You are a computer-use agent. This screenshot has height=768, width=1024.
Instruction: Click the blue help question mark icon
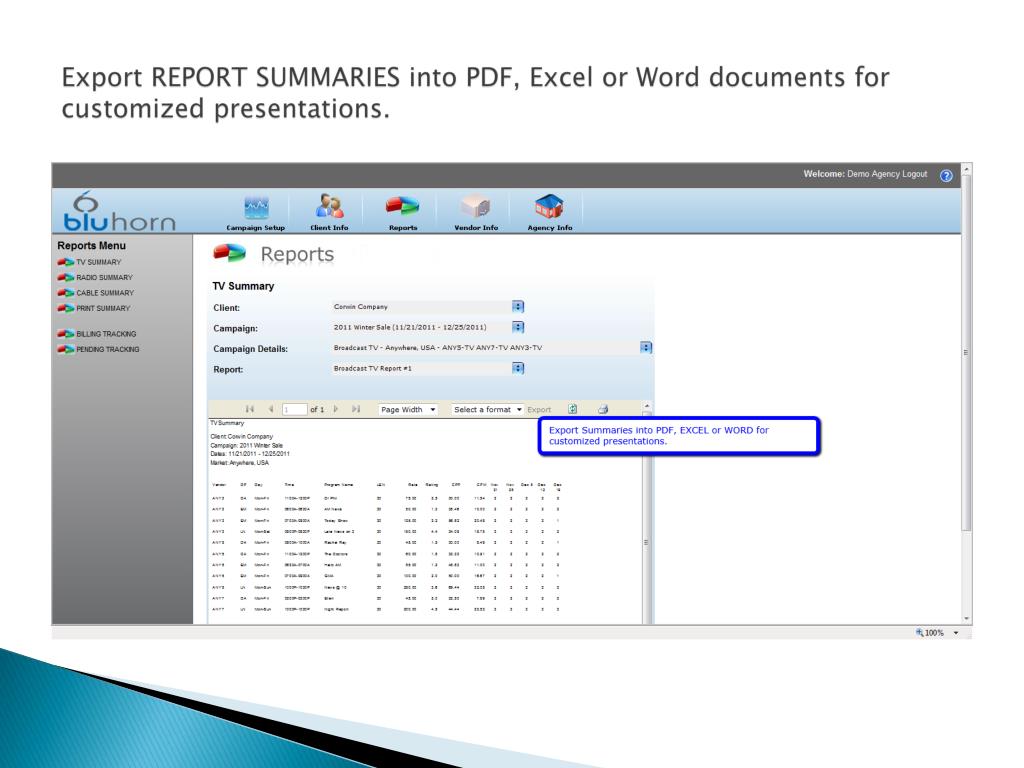[946, 176]
